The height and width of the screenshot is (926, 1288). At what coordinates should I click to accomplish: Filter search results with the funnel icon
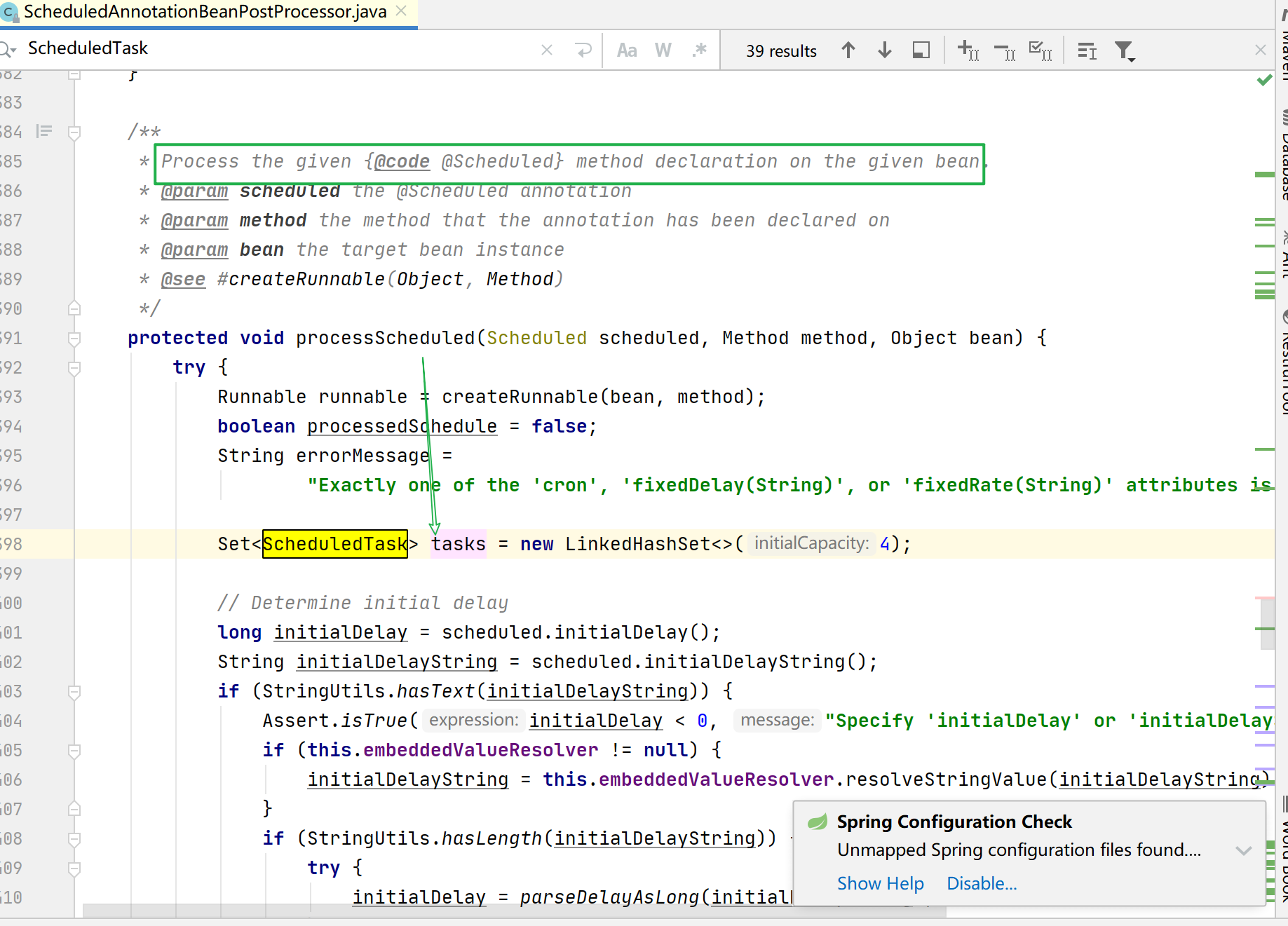click(1125, 50)
